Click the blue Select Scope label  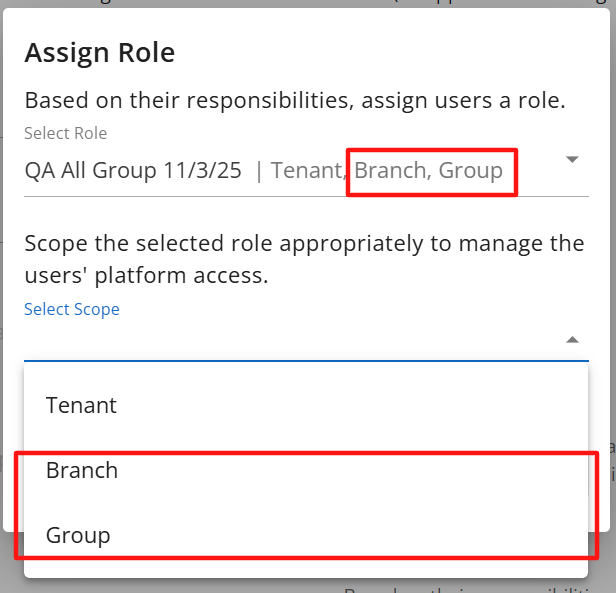pyautogui.click(x=72, y=309)
